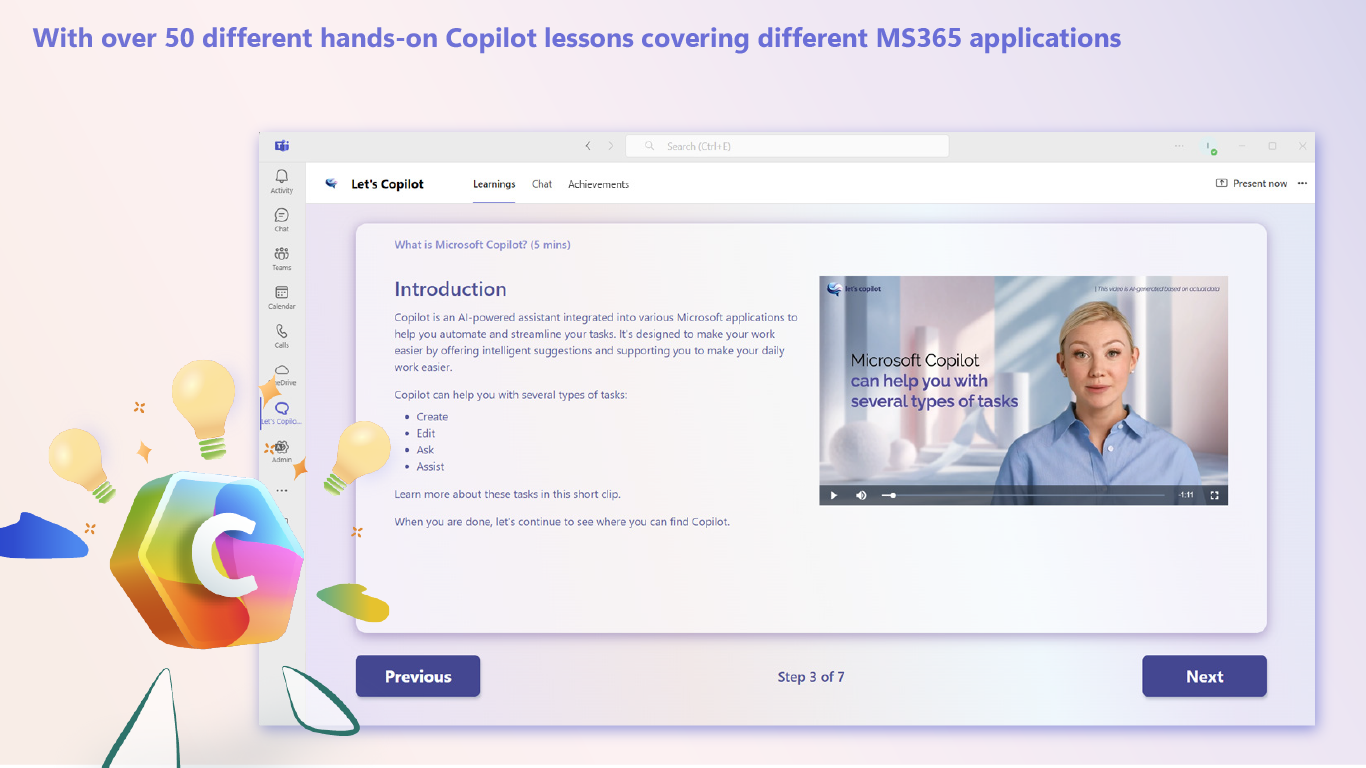The width and height of the screenshot is (1366, 768).
Task: Seek along the video progress bar
Action: tap(1023, 495)
